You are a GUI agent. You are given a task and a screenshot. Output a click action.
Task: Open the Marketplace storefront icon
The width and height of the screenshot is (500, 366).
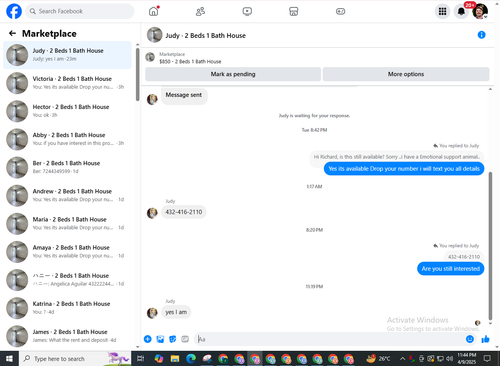(293, 12)
